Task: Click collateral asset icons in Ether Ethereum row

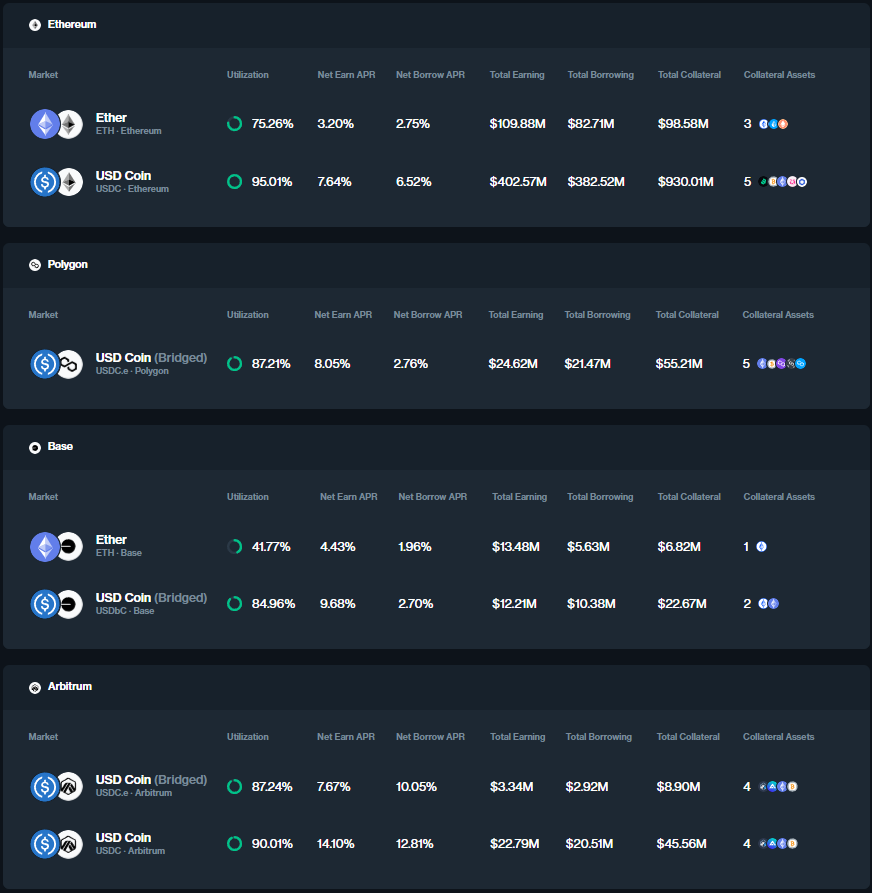Action: coord(773,124)
